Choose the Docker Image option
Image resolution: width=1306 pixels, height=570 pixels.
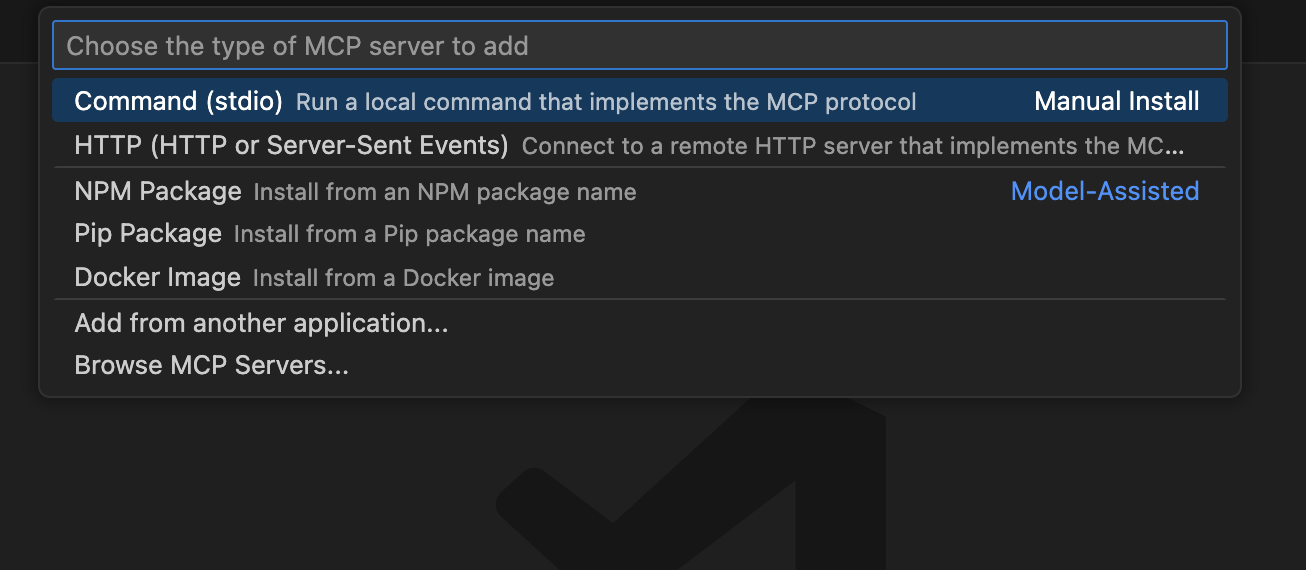click(157, 277)
